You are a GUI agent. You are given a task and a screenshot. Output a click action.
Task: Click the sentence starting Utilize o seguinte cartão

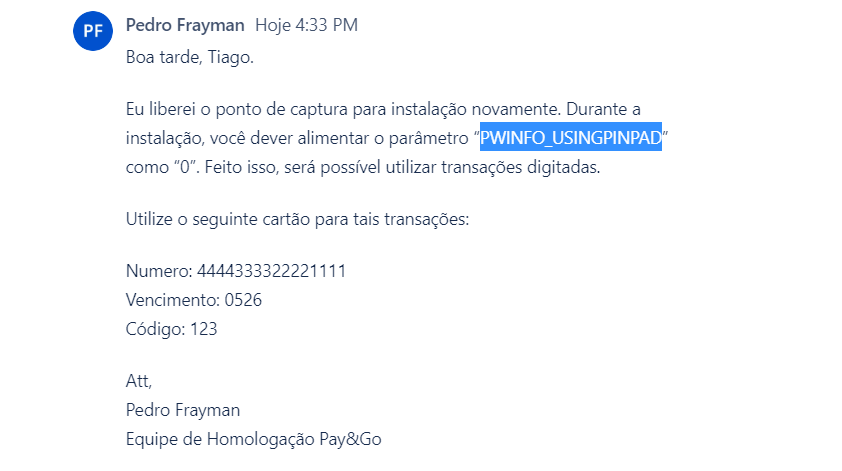(x=297, y=219)
